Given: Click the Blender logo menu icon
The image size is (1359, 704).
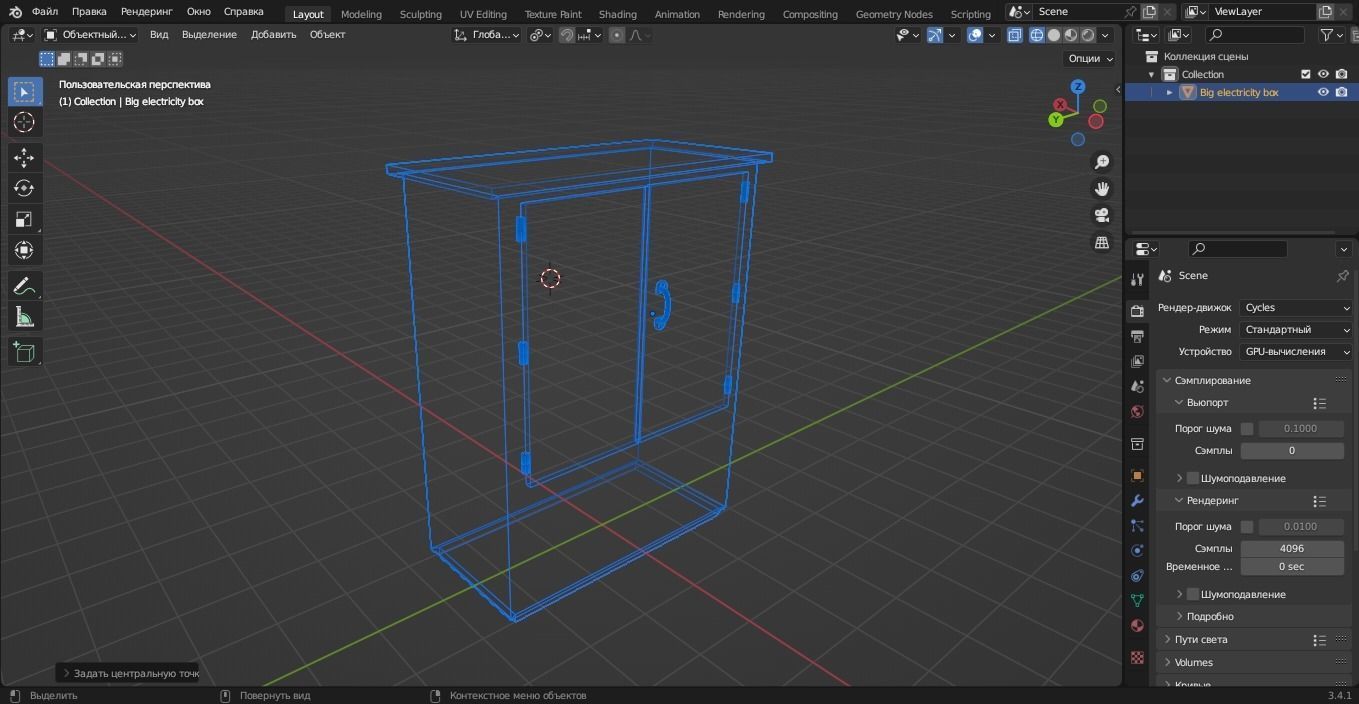Looking at the screenshot, I should [15, 12].
